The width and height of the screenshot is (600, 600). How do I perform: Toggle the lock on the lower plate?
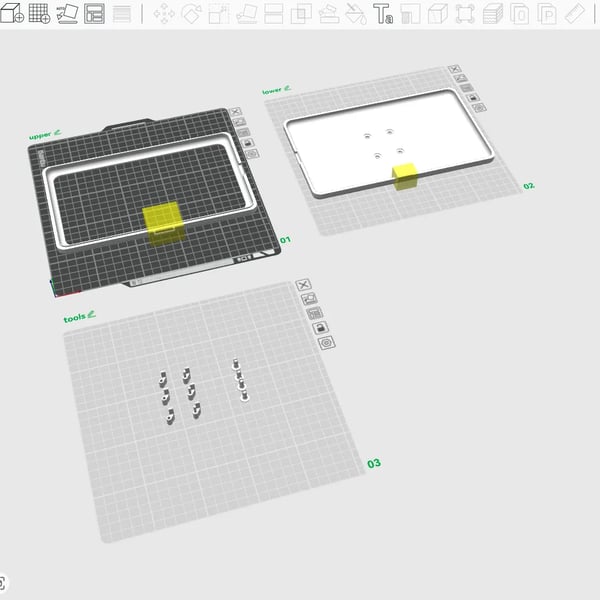pyautogui.click(x=473, y=98)
